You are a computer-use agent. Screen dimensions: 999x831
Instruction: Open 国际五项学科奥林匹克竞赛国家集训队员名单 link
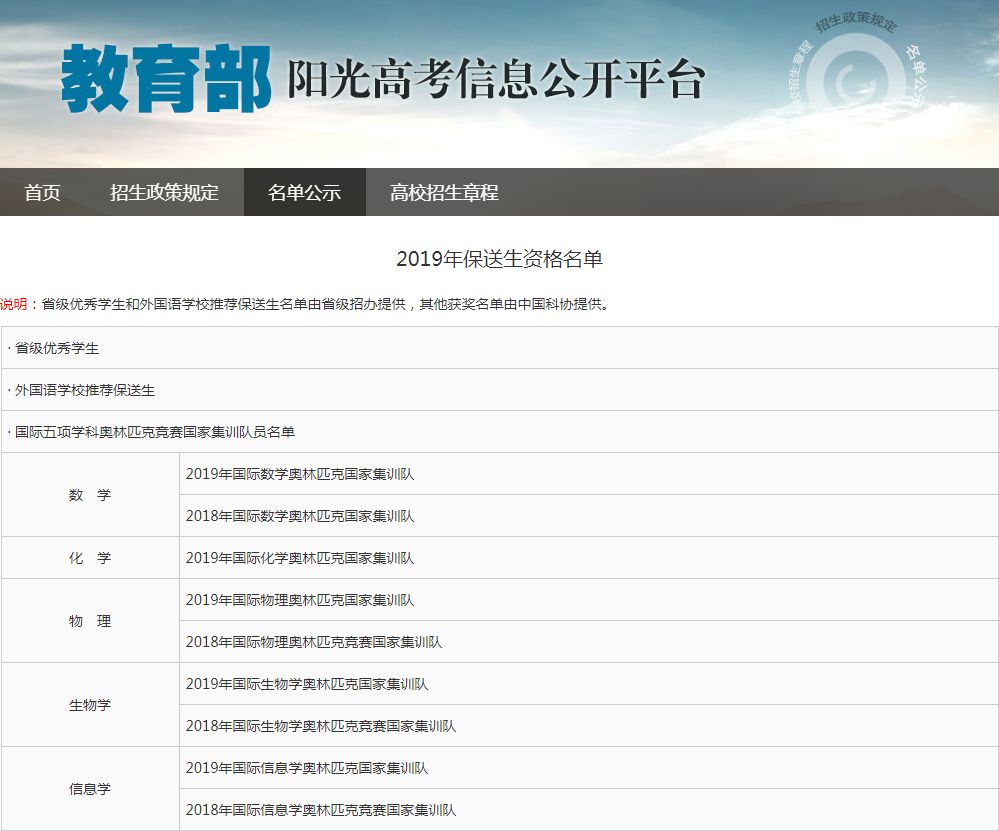coord(155,432)
